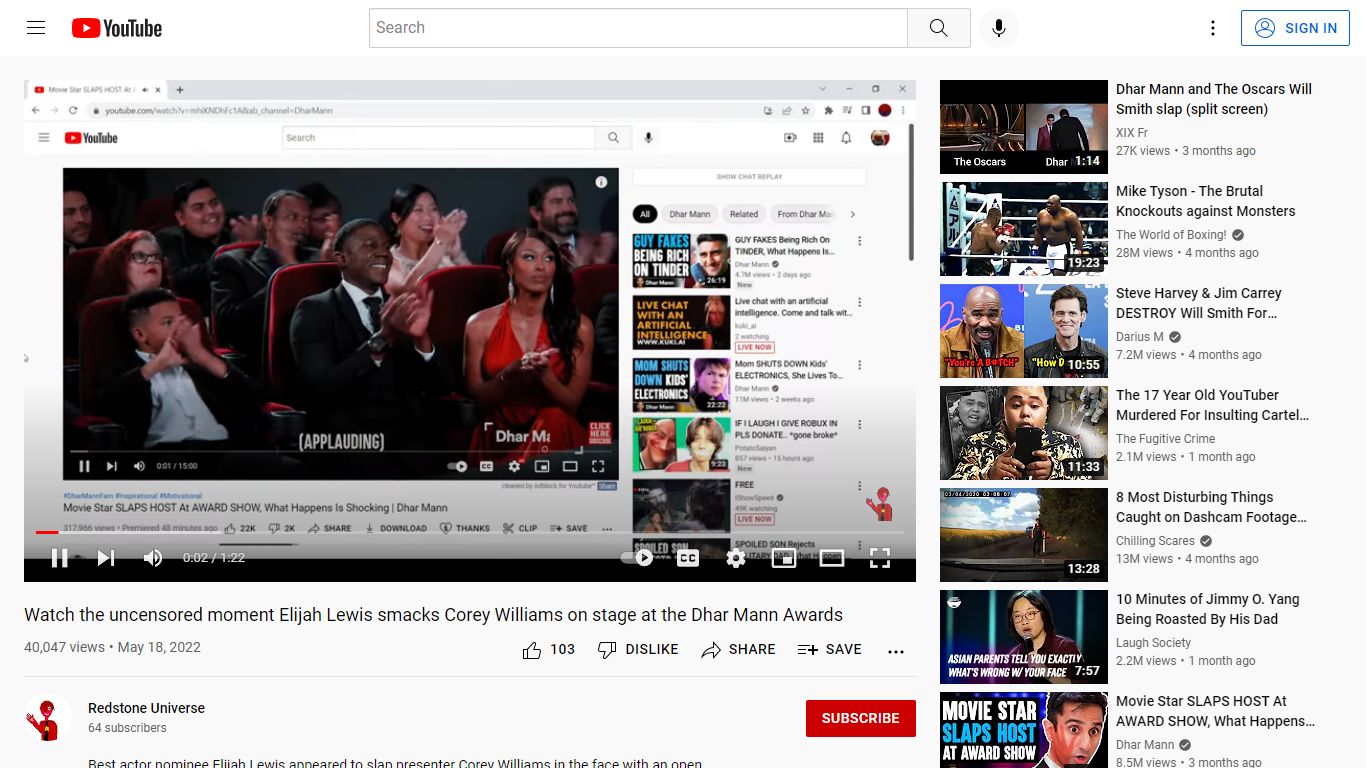Image resolution: width=1366 pixels, height=768 pixels.
Task: Click the '64 subscribers' count
Action: click(x=127, y=728)
